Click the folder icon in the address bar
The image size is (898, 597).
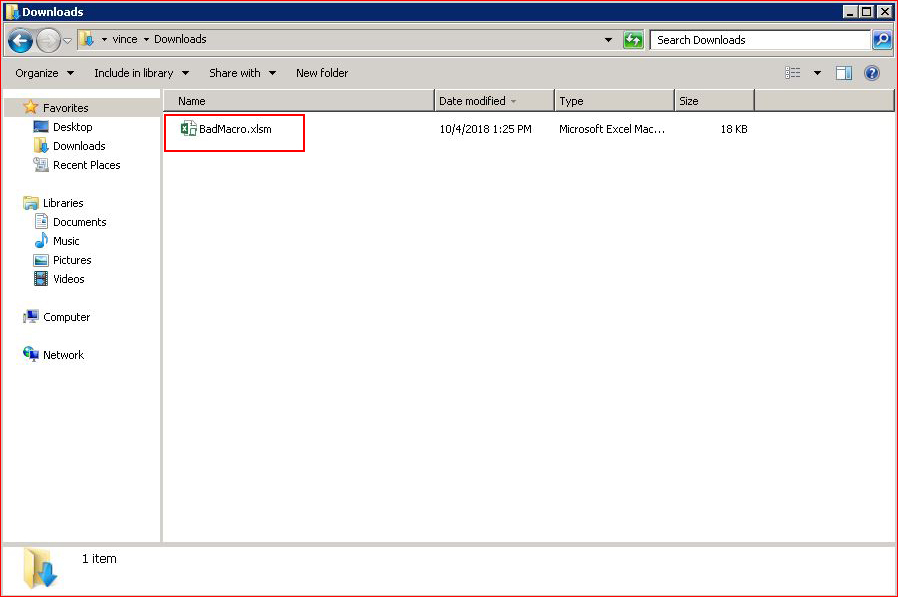(x=86, y=39)
